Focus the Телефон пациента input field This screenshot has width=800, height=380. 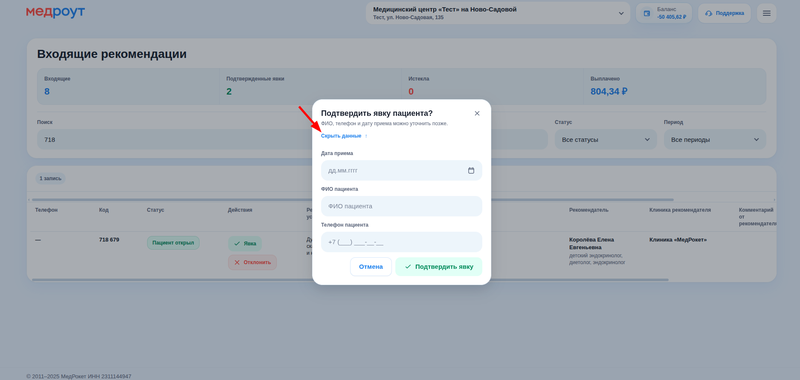402,242
